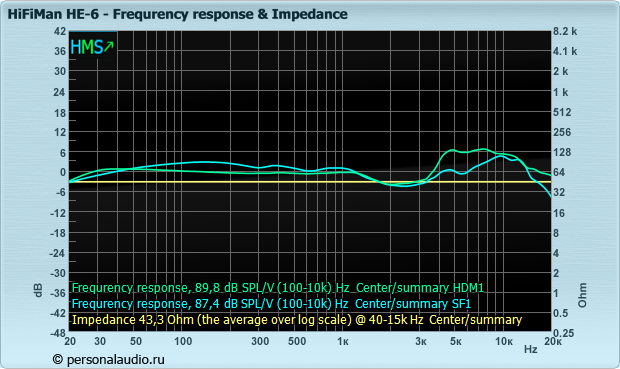
Task: Click the 64 Ohm label on right axis
Action: coord(561,172)
